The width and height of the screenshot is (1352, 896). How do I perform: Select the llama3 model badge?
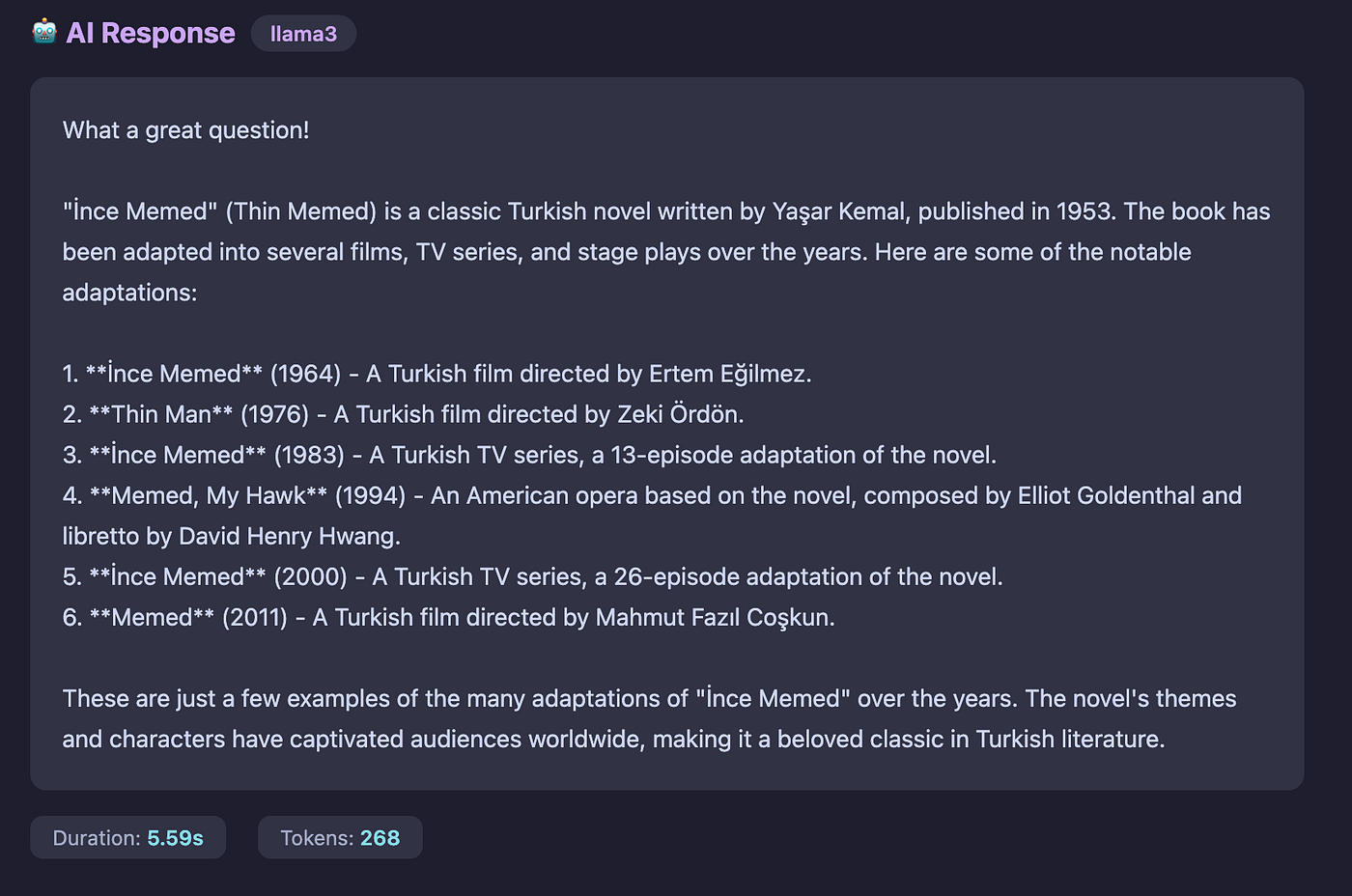click(x=303, y=34)
